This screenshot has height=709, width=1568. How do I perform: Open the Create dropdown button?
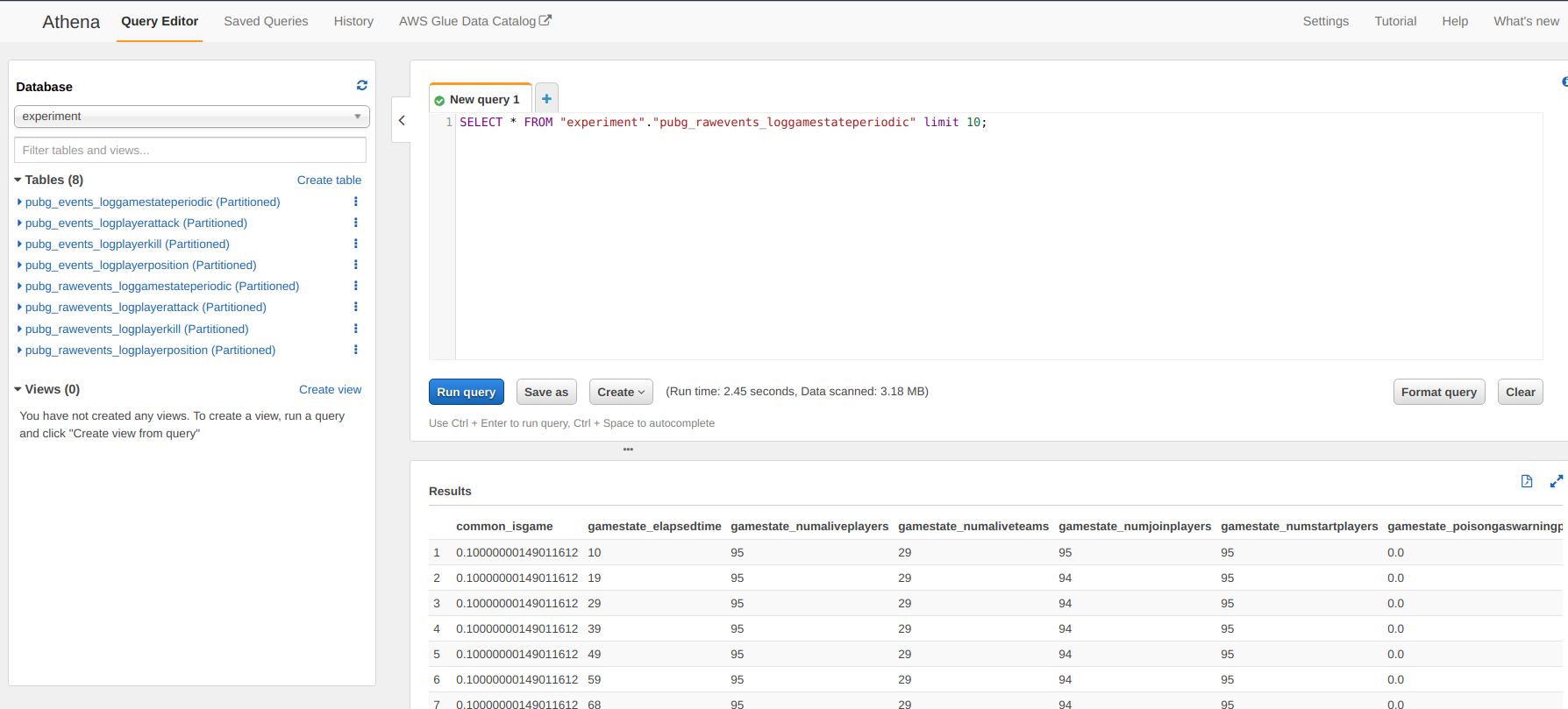pos(621,392)
